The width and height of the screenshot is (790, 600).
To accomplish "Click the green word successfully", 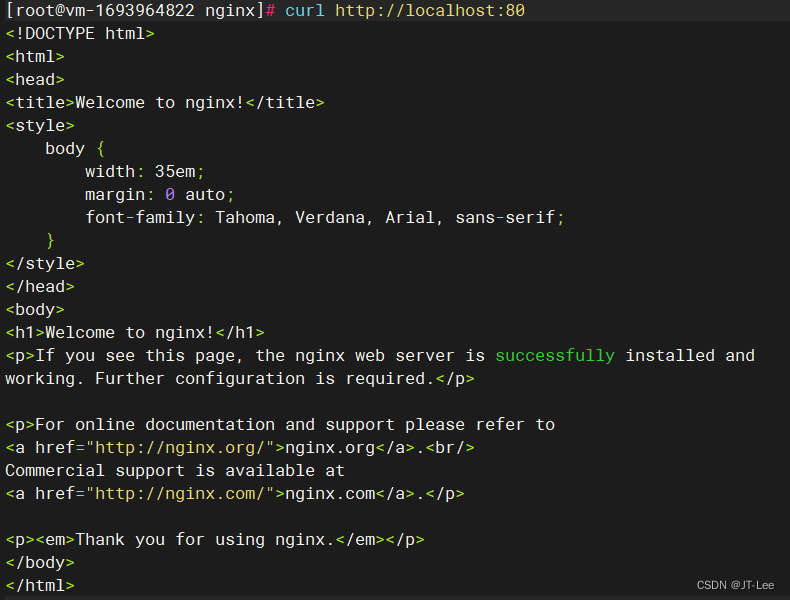I will (555, 356).
